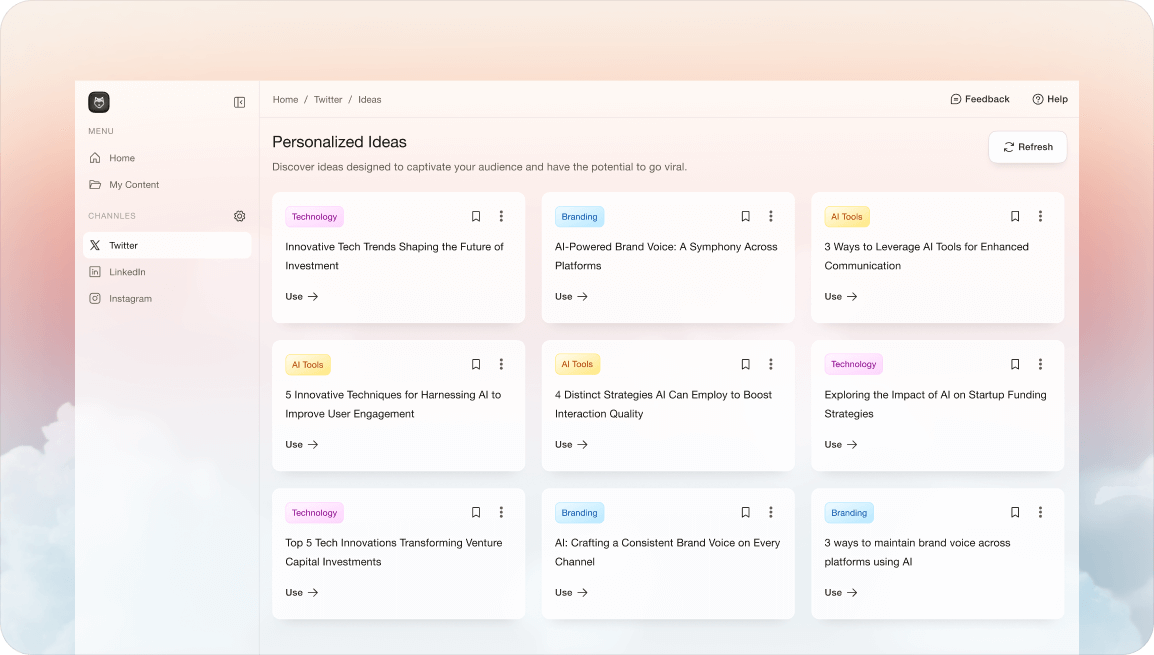Image resolution: width=1154 pixels, height=655 pixels.
Task: Use the 5 Innovative Techniques idea
Action: (x=301, y=444)
